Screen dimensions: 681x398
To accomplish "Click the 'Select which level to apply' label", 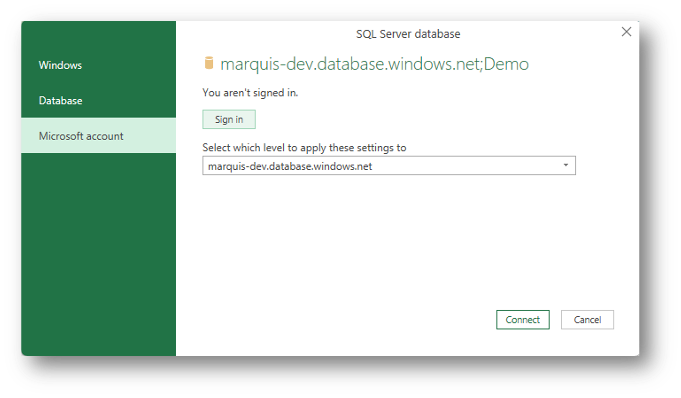I will 304,148.
